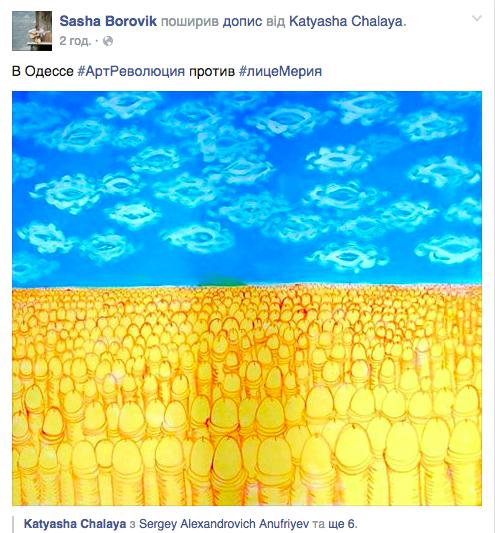
Task: Open Sasha Borovik's profile picture
Action: pyautogui.click(x=32, y=31)
